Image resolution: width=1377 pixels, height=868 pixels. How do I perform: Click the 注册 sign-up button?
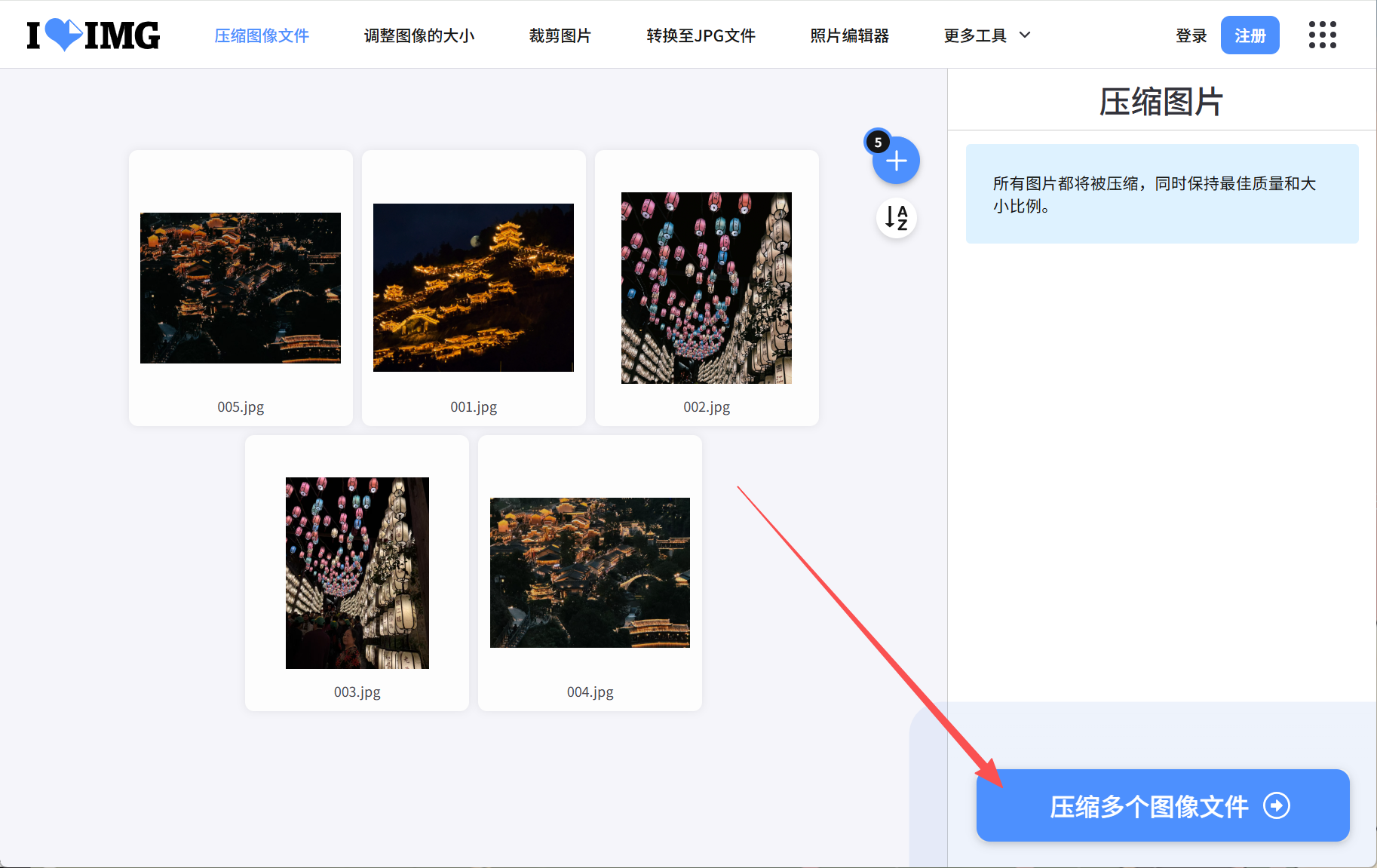(1250, 35)
